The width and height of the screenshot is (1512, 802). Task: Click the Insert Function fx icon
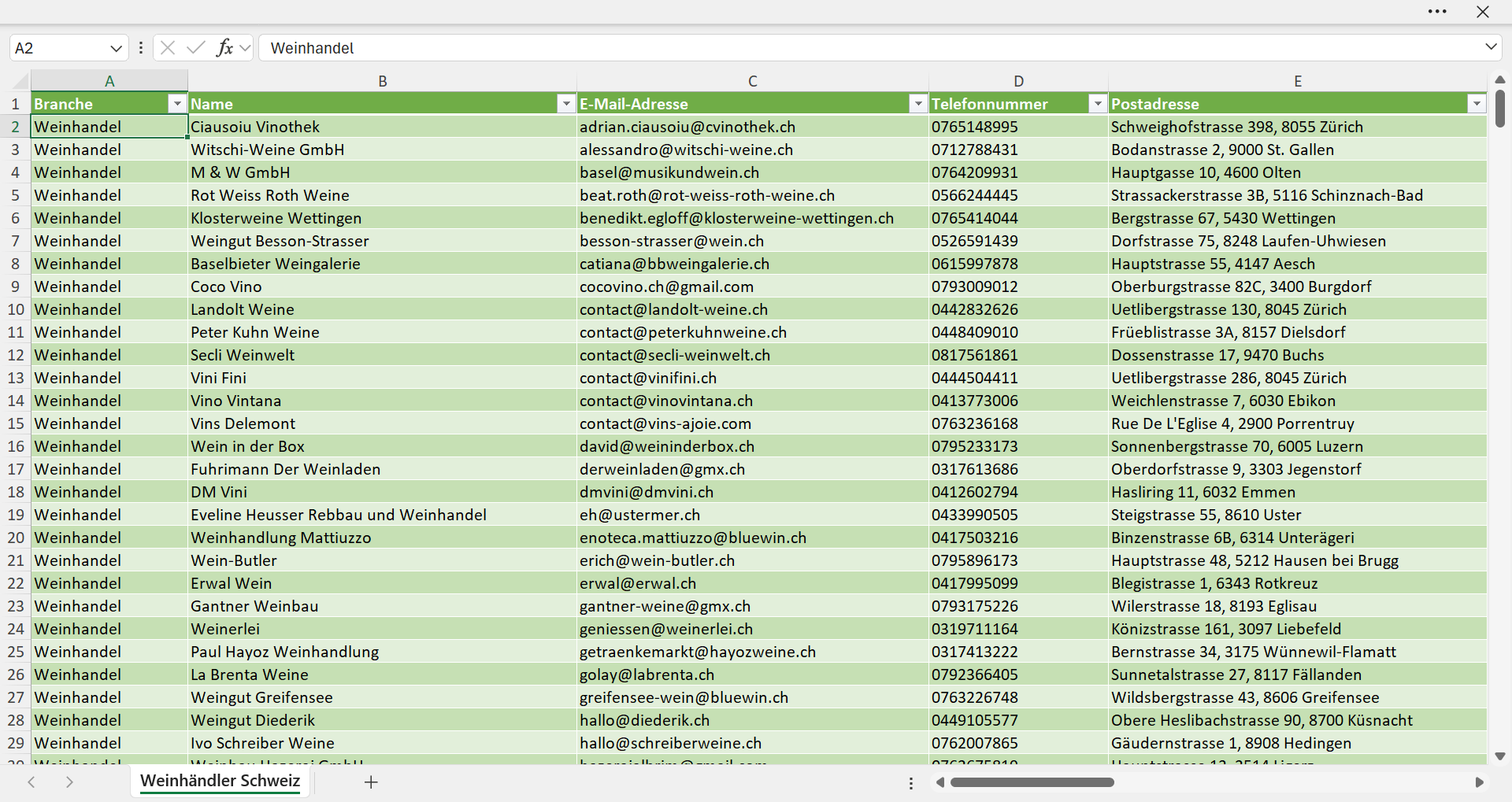pos(224,48)
